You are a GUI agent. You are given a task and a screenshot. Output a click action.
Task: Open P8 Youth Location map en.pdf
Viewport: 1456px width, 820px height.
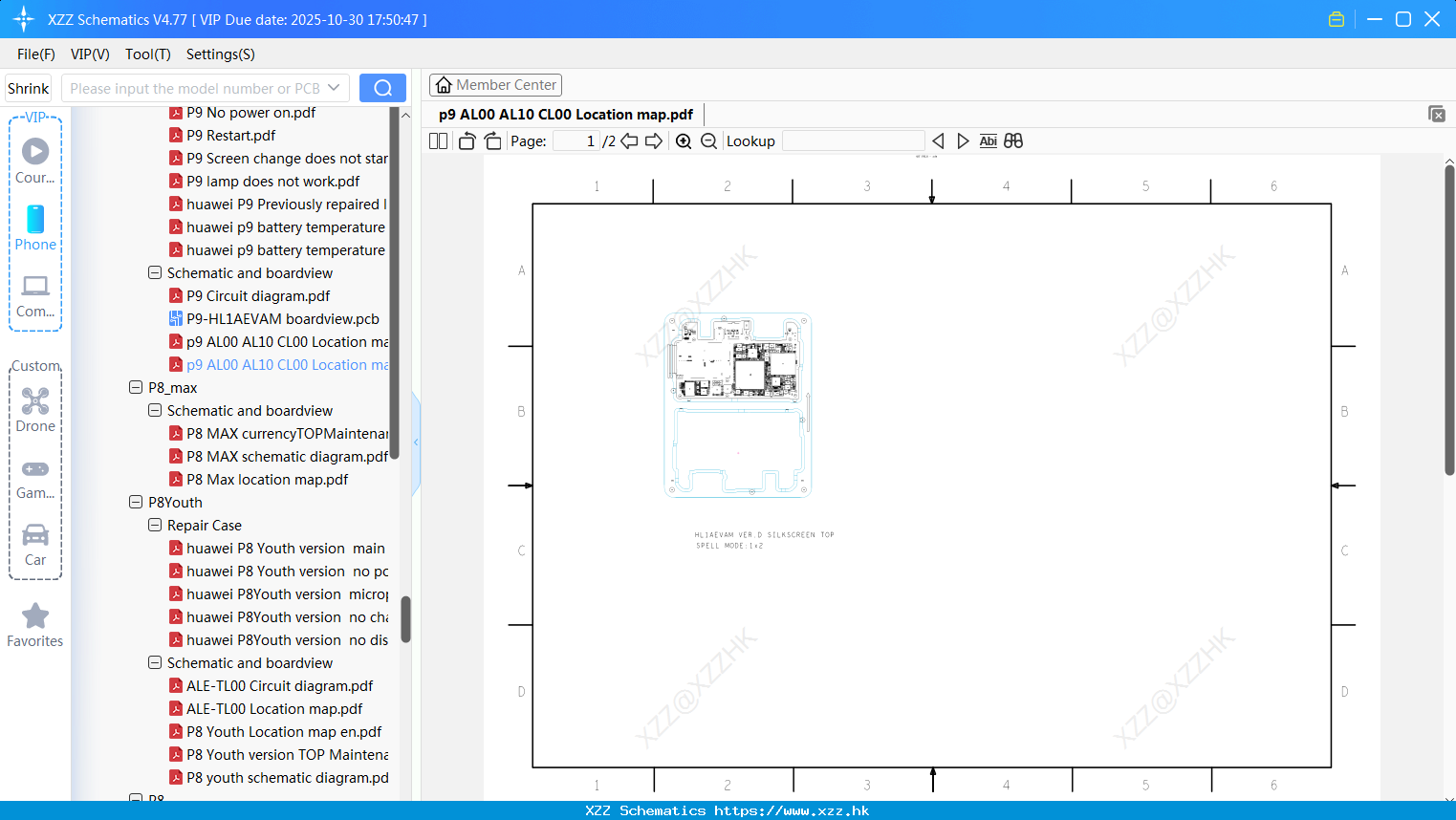tap(284, 732)
